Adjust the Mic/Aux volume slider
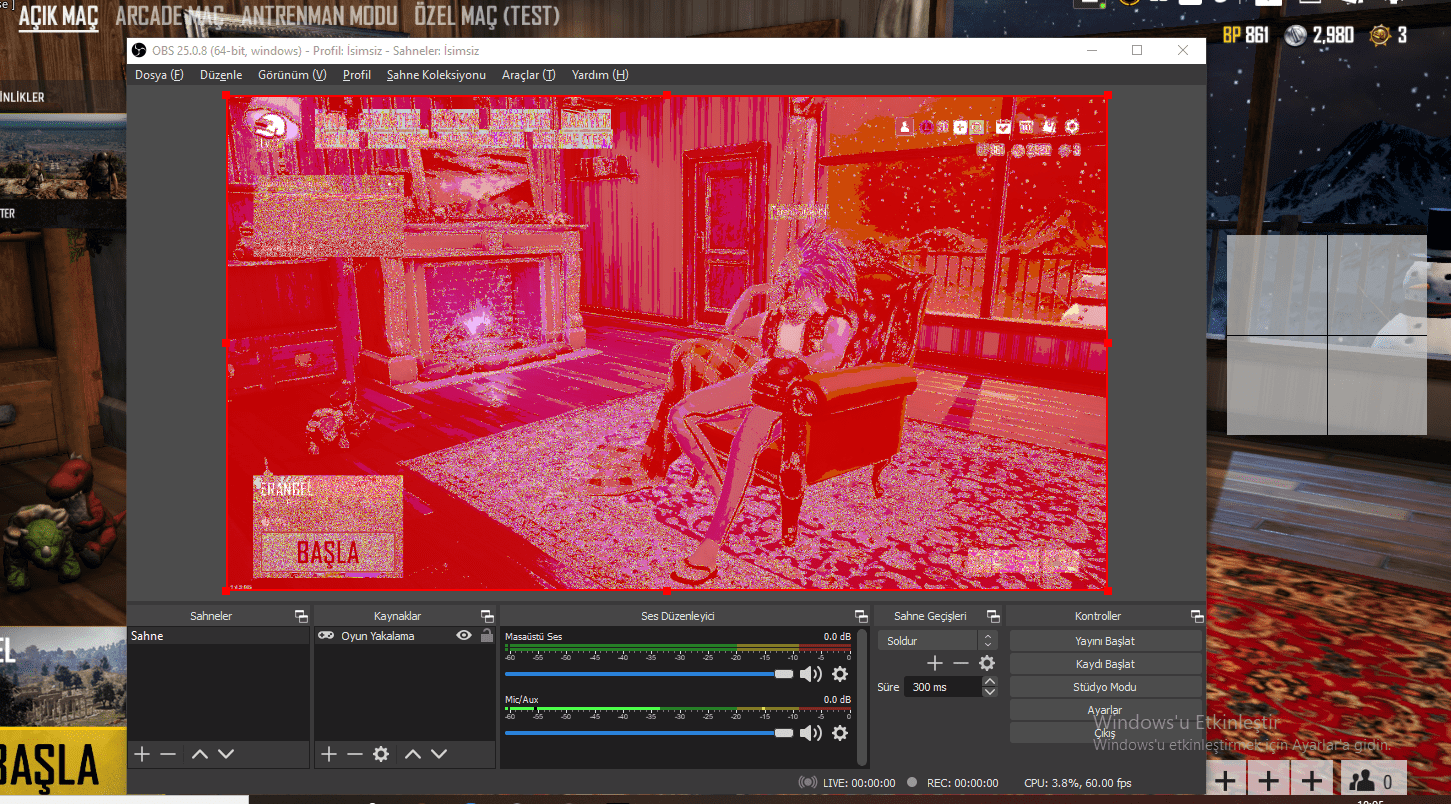The width and height of the screenshot is (1451, 804). [649, 733]
